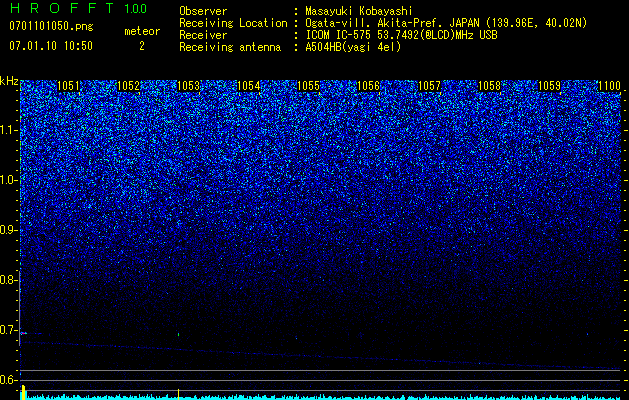Click the 0.8 kHz frequency label
629x400 pixels.
pos(9,280)
